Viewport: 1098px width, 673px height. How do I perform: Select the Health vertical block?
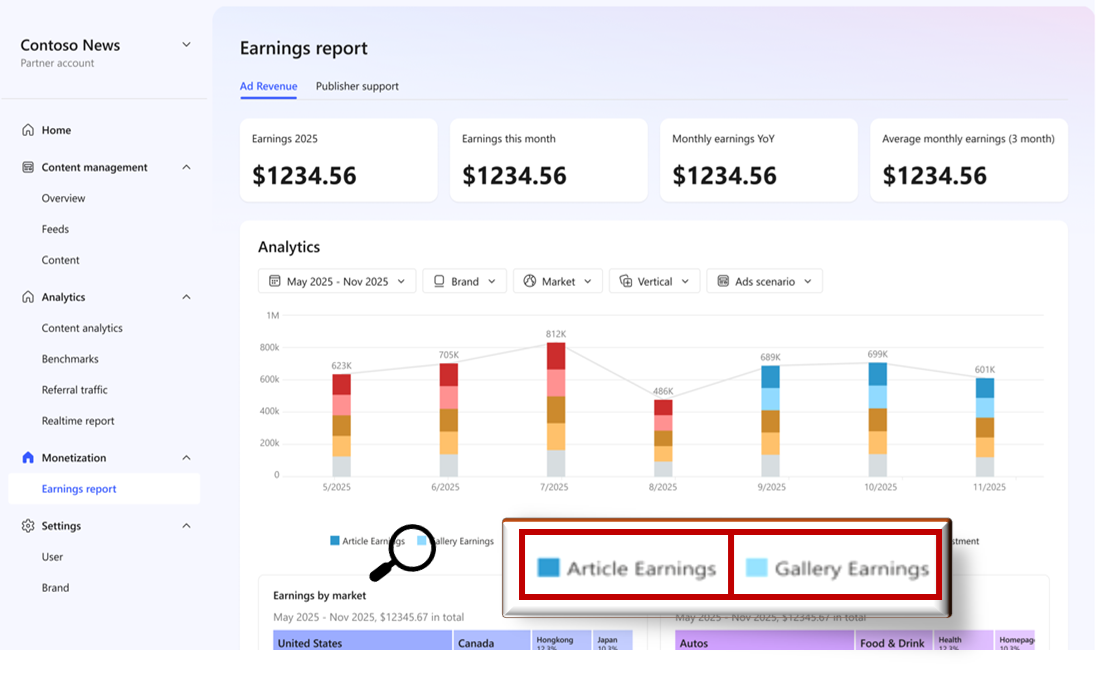click(964, 641)
